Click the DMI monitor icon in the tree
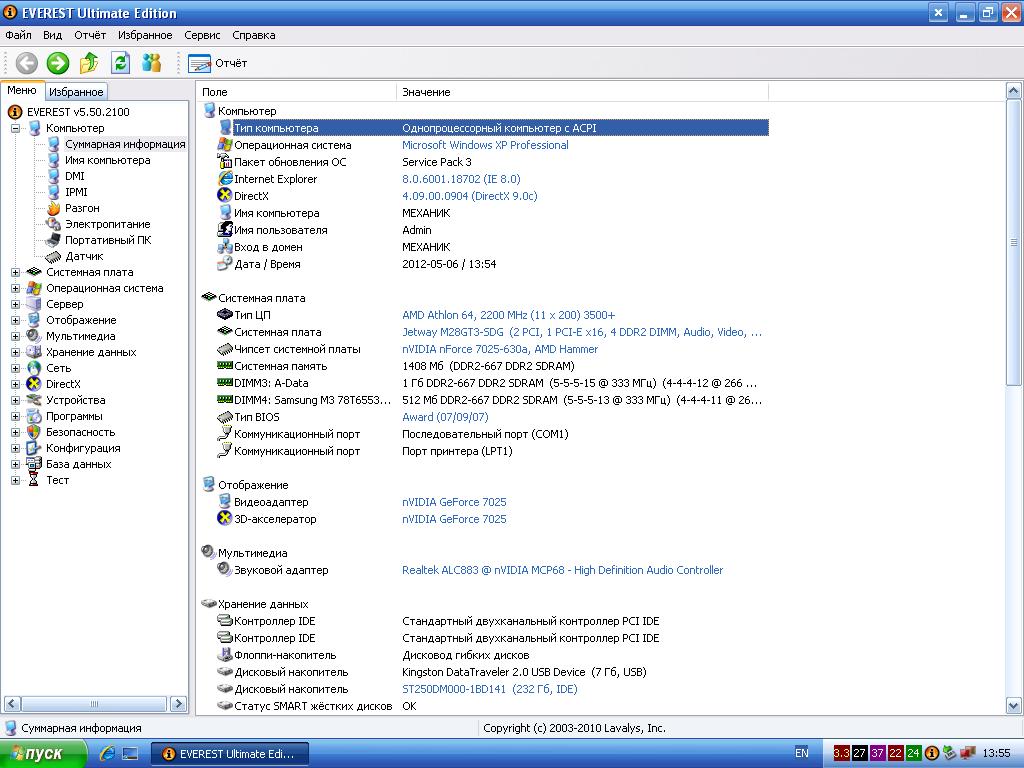The height and width of the screenshot is (768, 1024). pyautogui.click(x=54, y=176)
